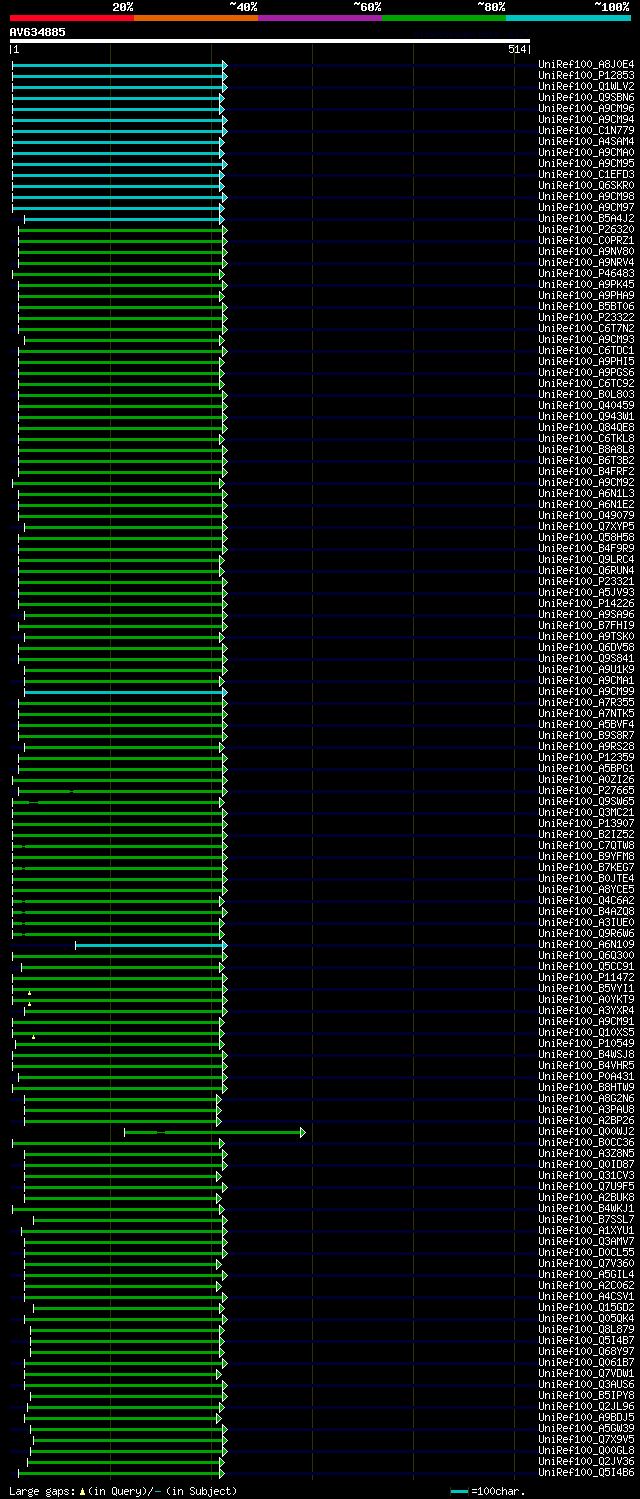This screenshot has width=640, height=1499.
Task: Click UniRef100_Q84QE8 in the hit list
Action: coord(586,427)
